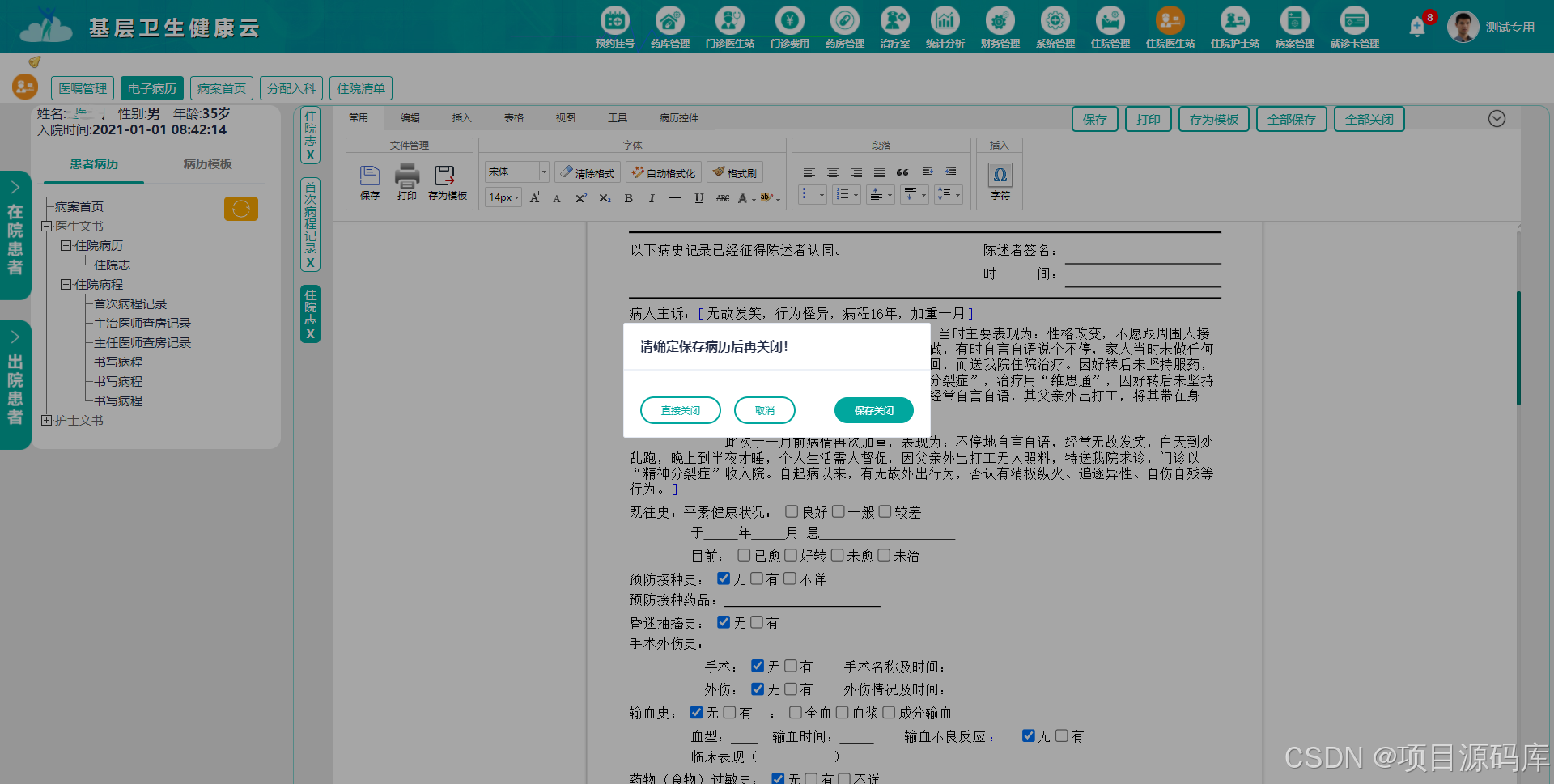Insert blockquote with quotation icon

[x=902, y=173]
